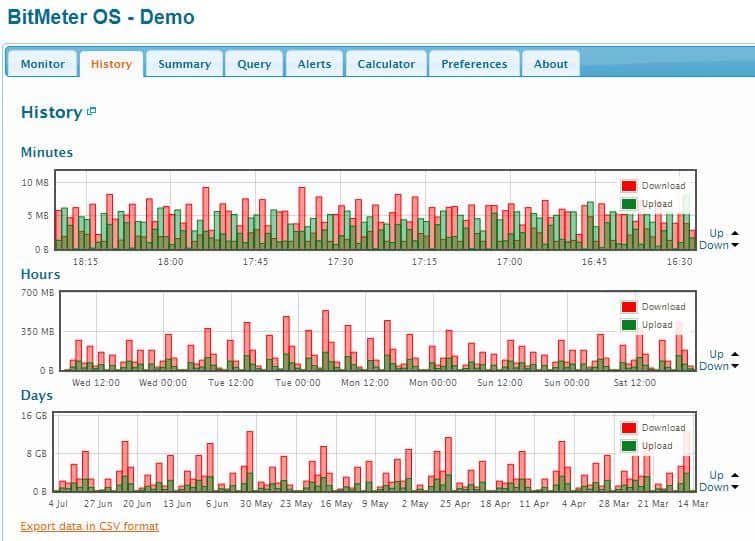
Task: Click the 25 Apr label on Days axis
Action: pos(455,504)
